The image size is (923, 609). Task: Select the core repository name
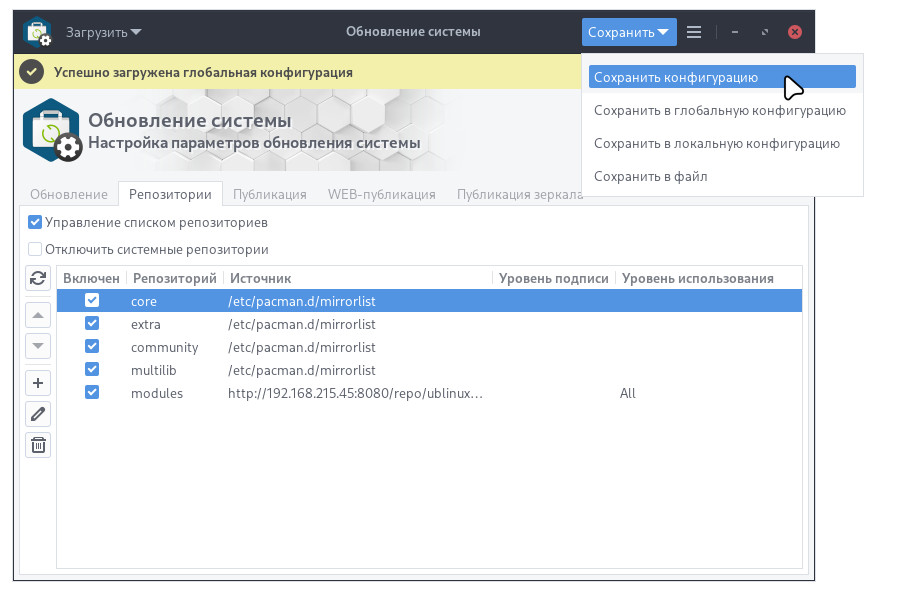(x=144, y=301)
